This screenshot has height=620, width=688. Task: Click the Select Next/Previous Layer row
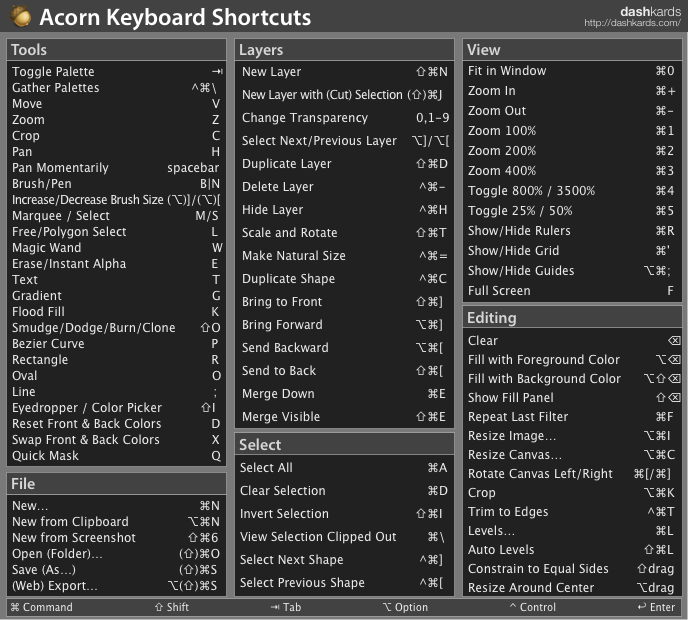point(344,141)
